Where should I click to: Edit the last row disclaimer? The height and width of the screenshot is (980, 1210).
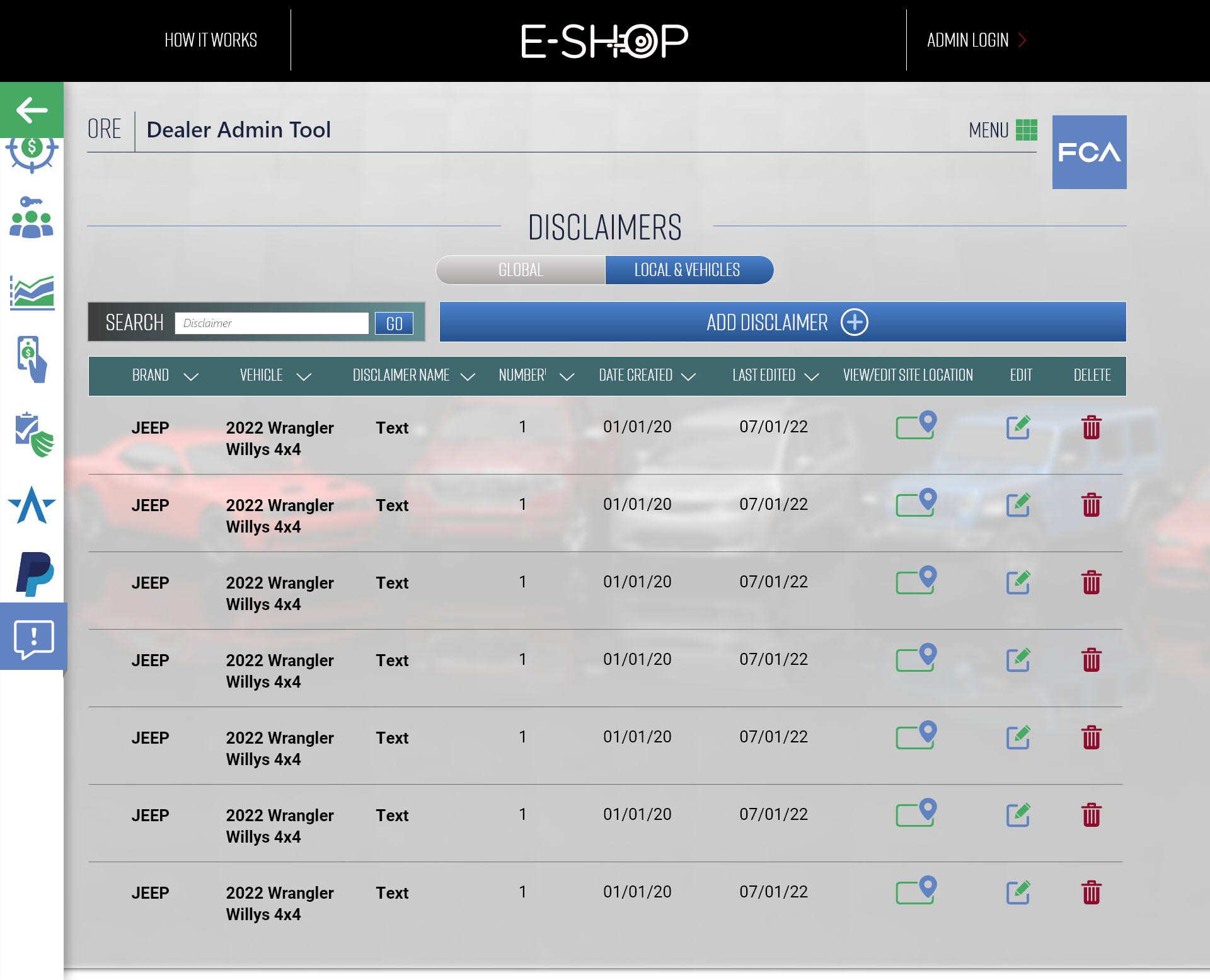[1018, 892]
